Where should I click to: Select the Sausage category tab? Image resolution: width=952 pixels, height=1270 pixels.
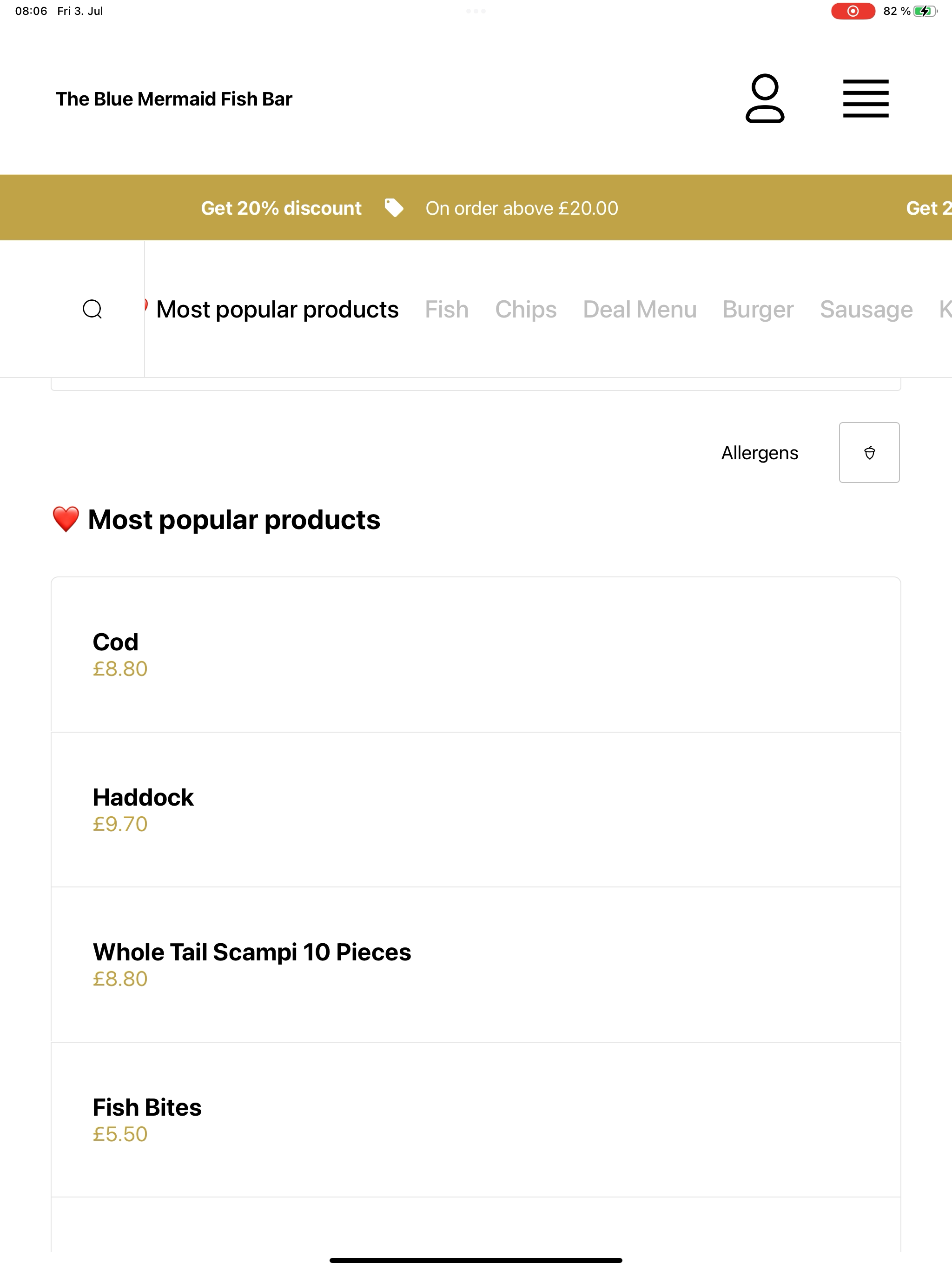pos(866,310)
